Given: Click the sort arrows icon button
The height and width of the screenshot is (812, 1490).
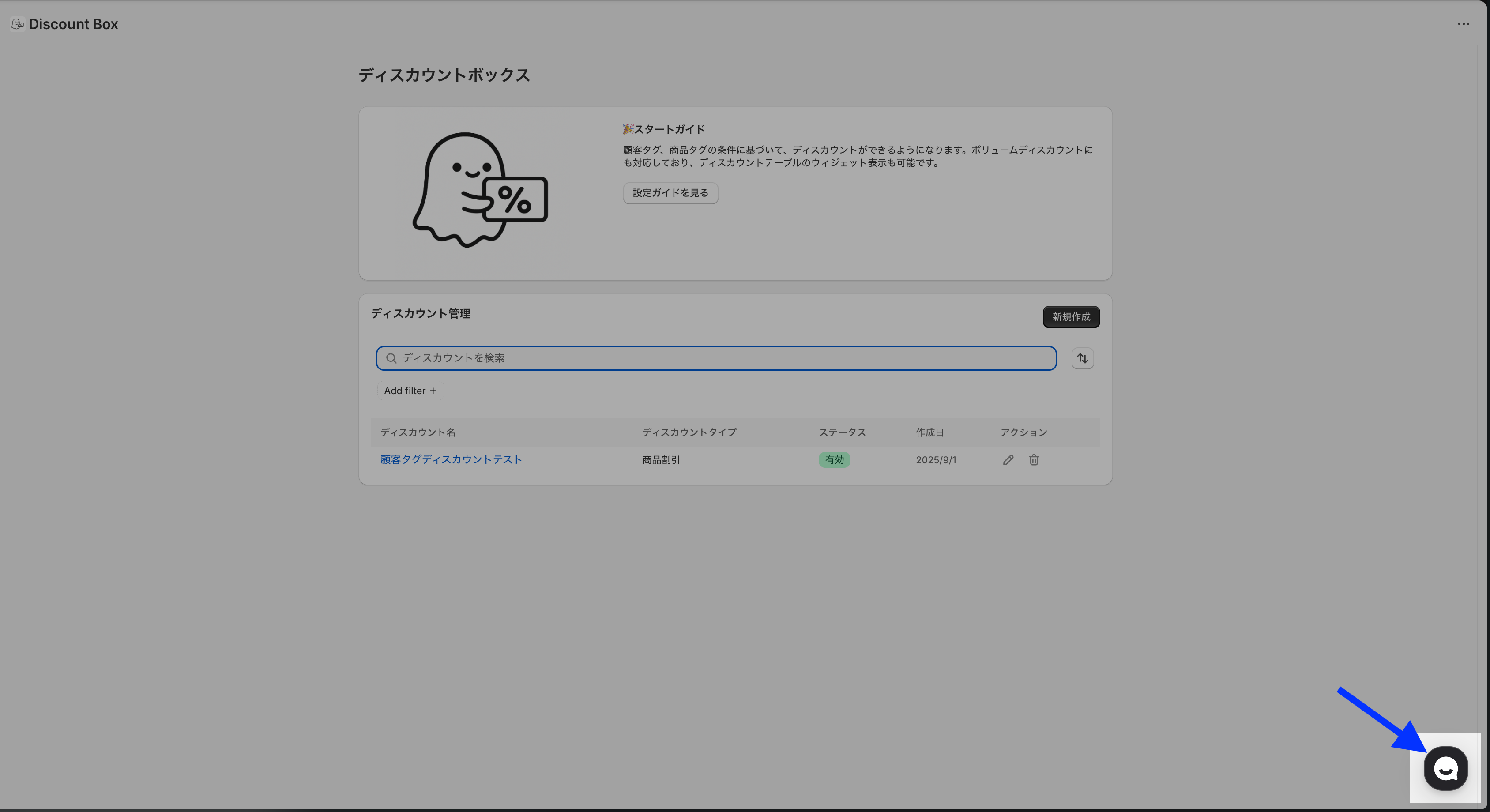Looking at the screenshot, I should 1082,359.
